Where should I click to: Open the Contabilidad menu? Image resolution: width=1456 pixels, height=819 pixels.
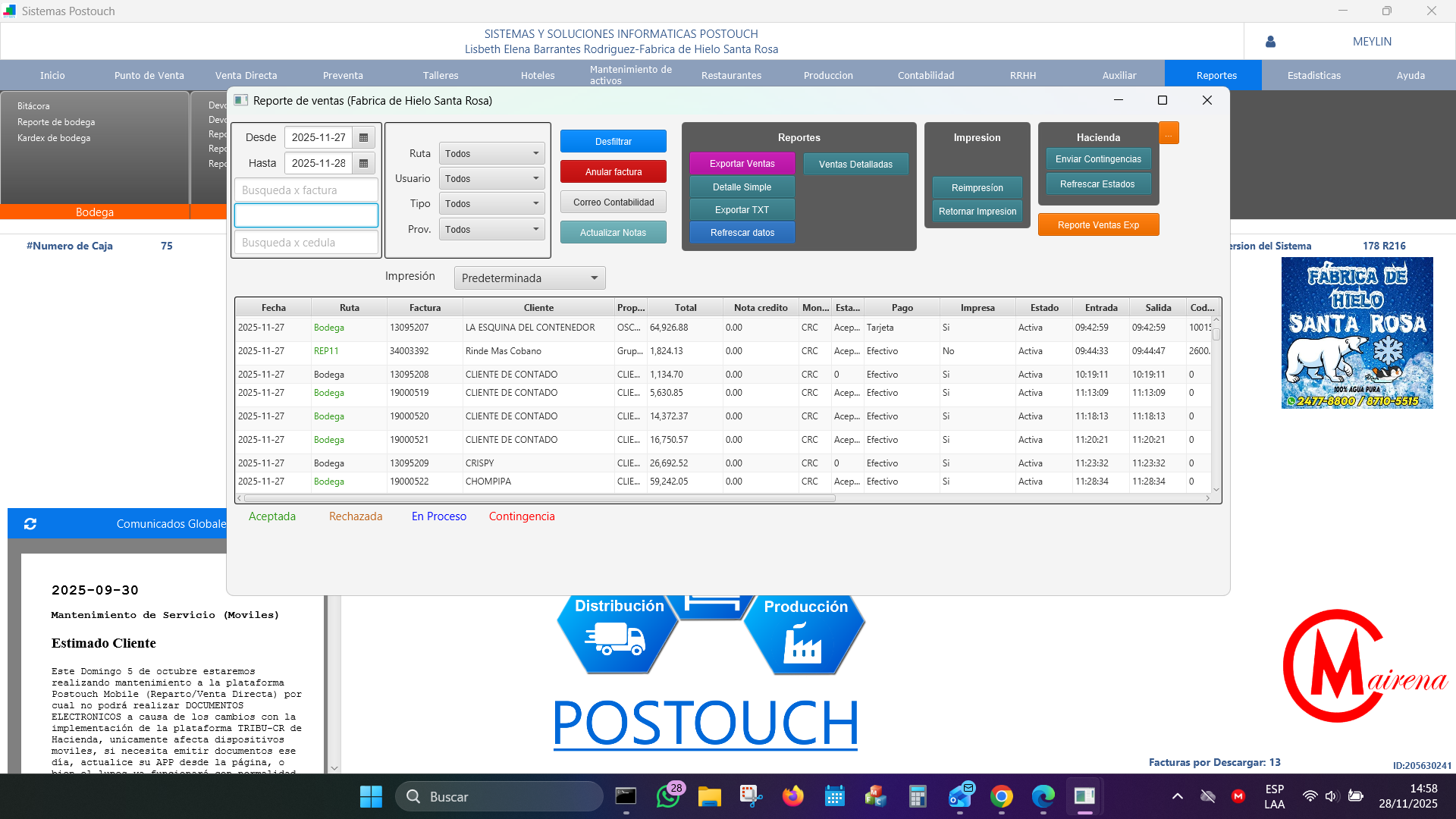point(925,75)
